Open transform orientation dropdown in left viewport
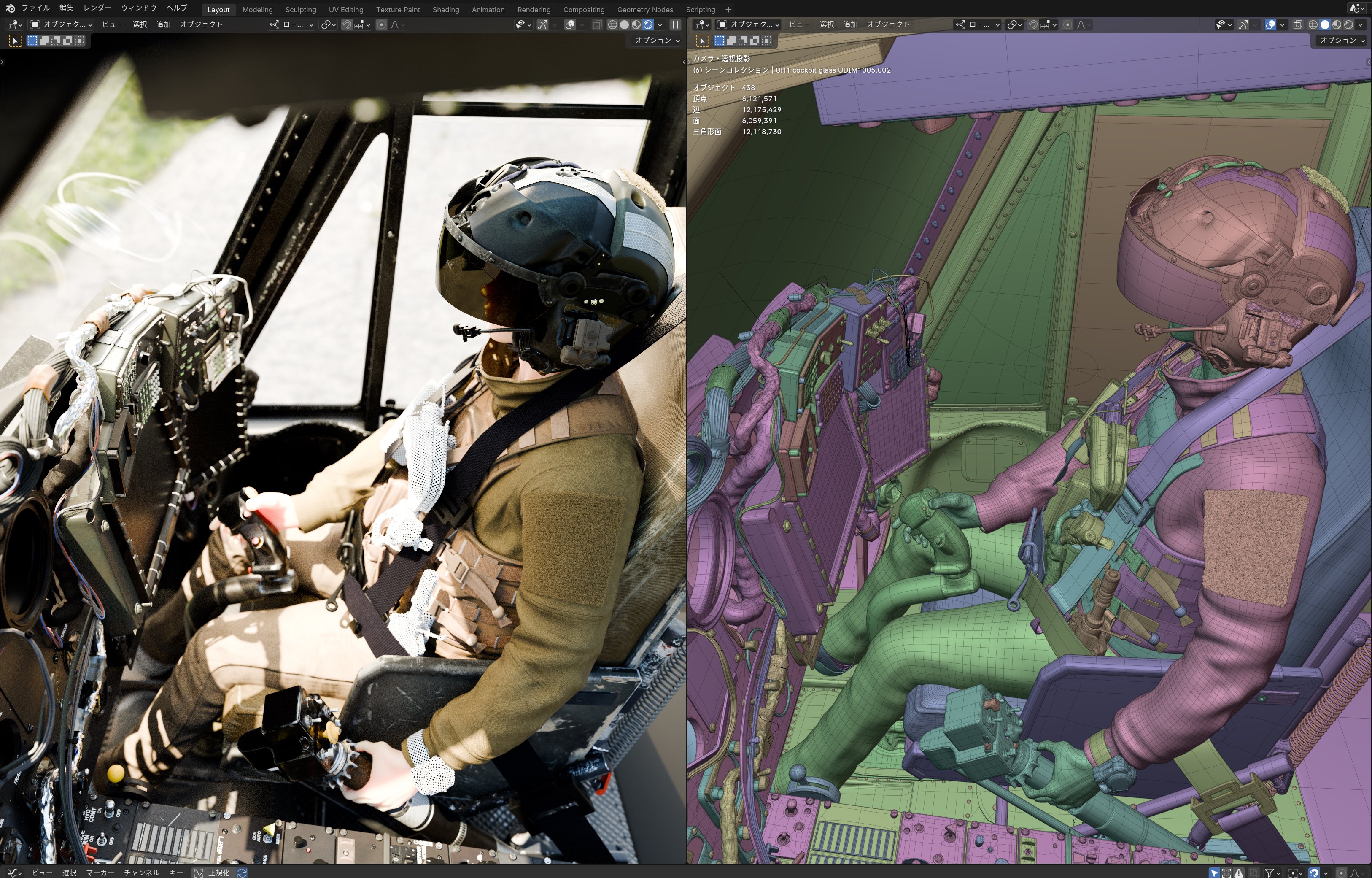Screen dimensions: 1372x878 (292, 24)
